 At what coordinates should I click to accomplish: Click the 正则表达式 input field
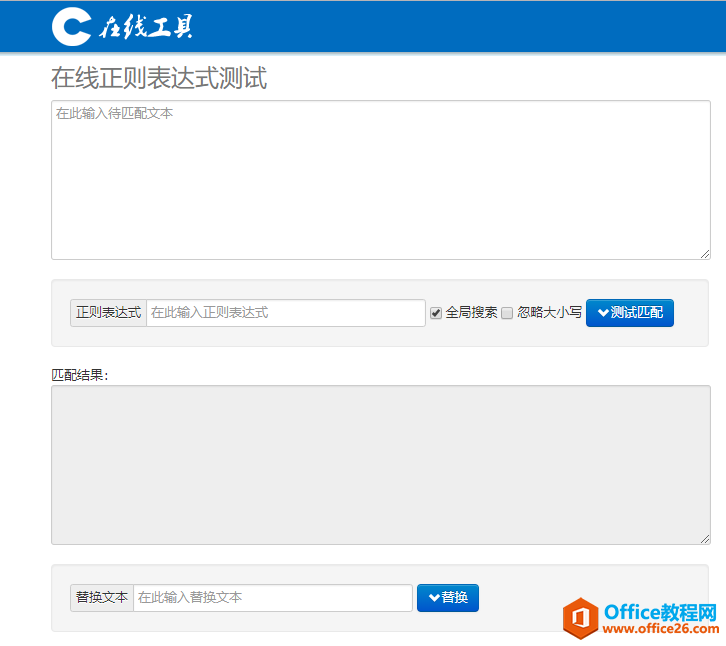point(286,313)
